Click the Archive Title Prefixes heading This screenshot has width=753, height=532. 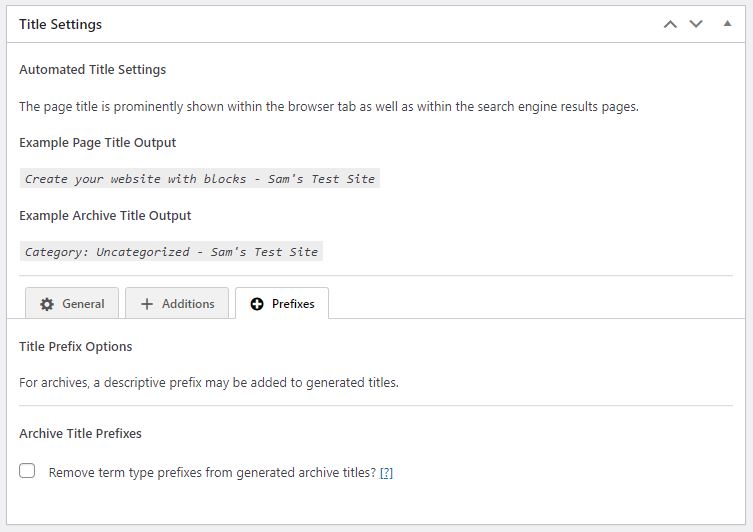pyautogui.click(x=80, y=433)
